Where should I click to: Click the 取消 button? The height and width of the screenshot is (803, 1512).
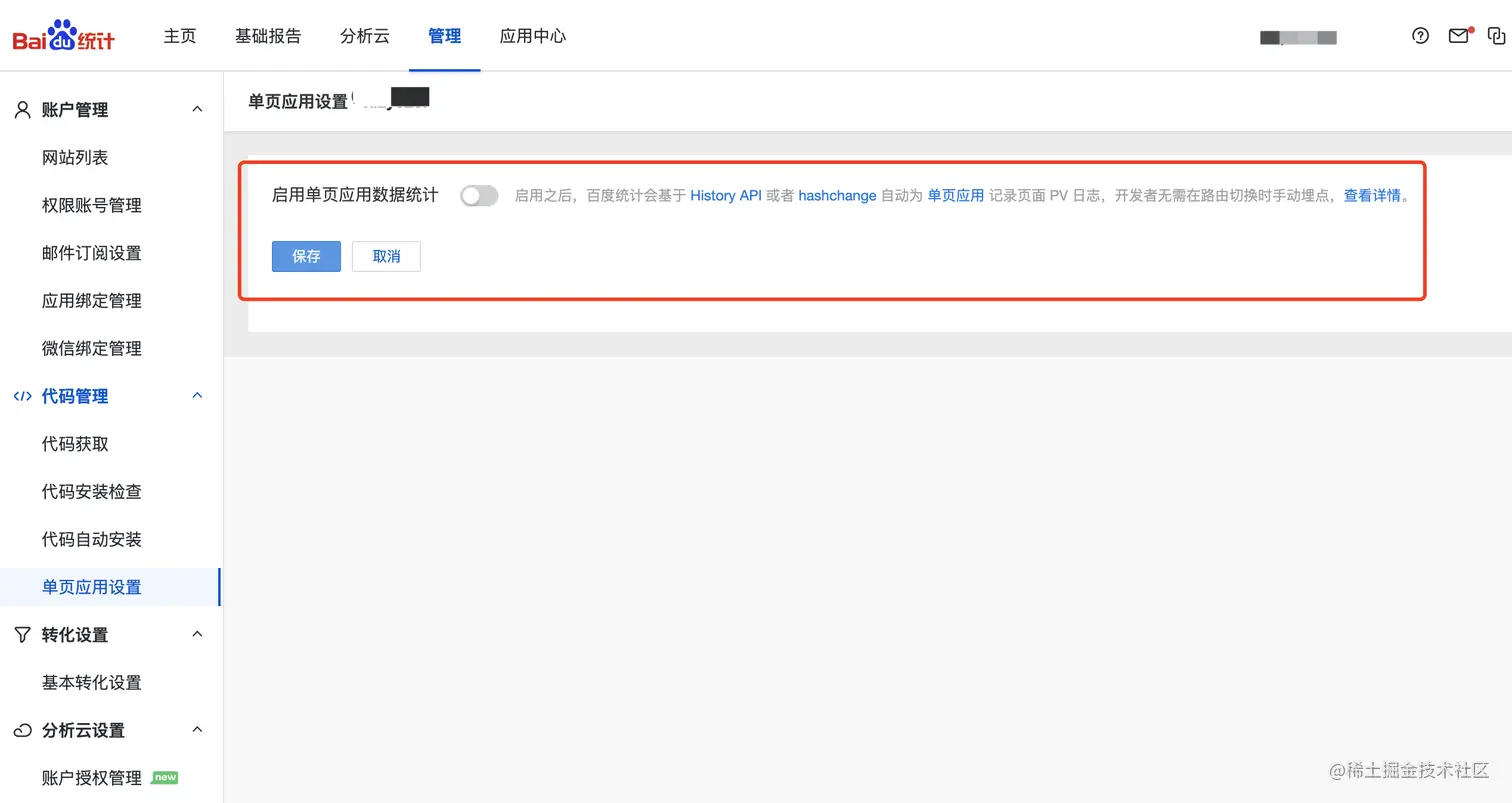[x=386, y=256]
